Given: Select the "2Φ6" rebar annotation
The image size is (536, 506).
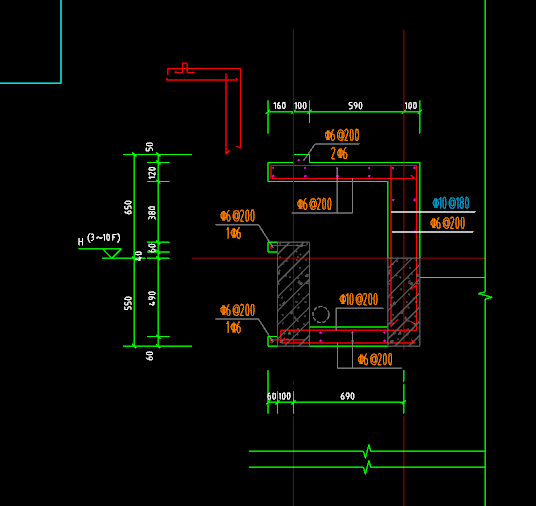Looking at the screenshot, I should (339, 154).
